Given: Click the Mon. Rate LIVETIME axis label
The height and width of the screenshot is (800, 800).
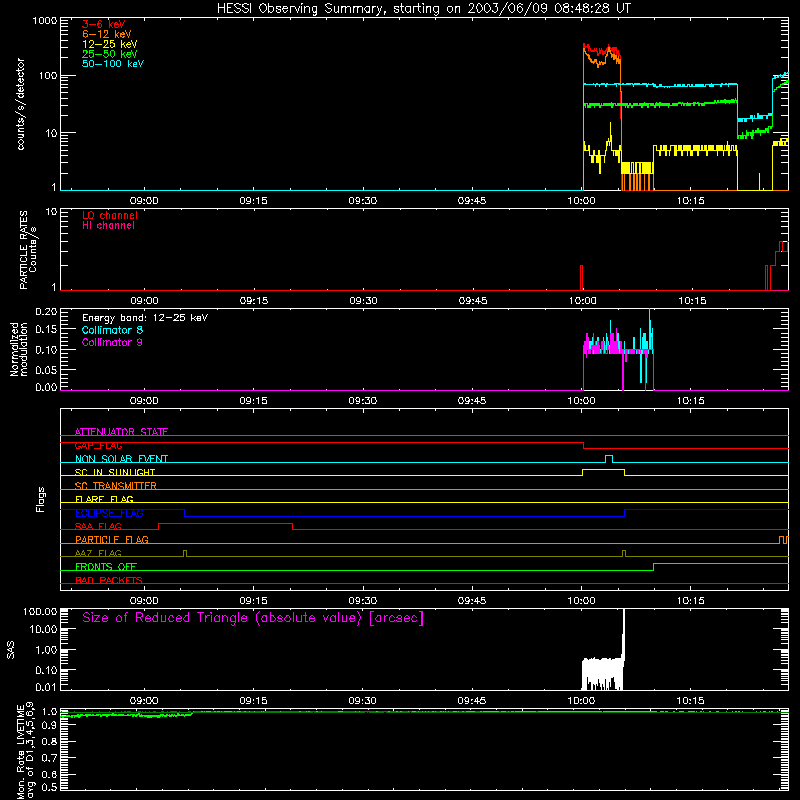Looking at the screenshot, I should (25, 750).
